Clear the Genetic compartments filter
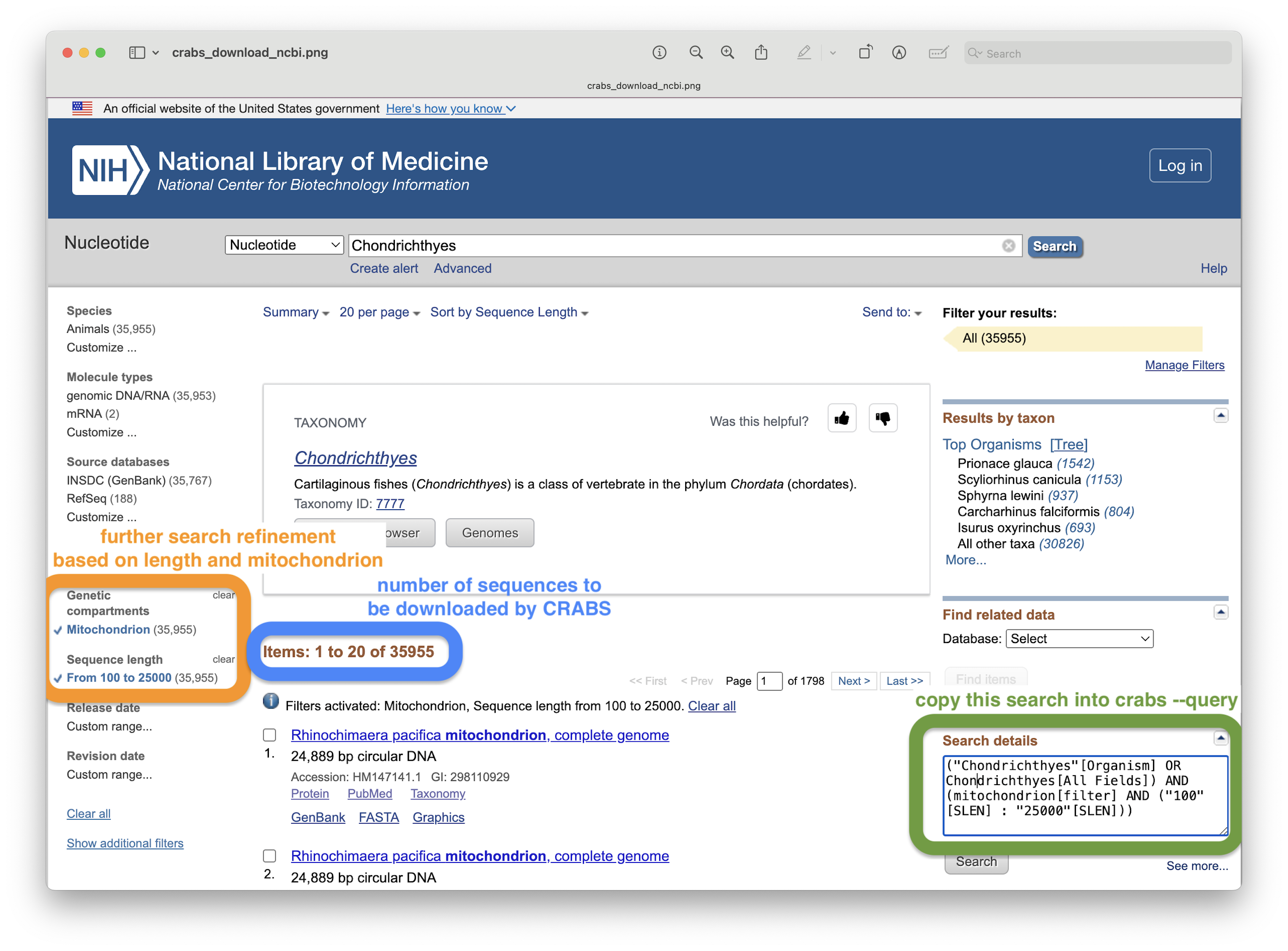Screen dimensions: 1288x951 (x=224, y=595)
